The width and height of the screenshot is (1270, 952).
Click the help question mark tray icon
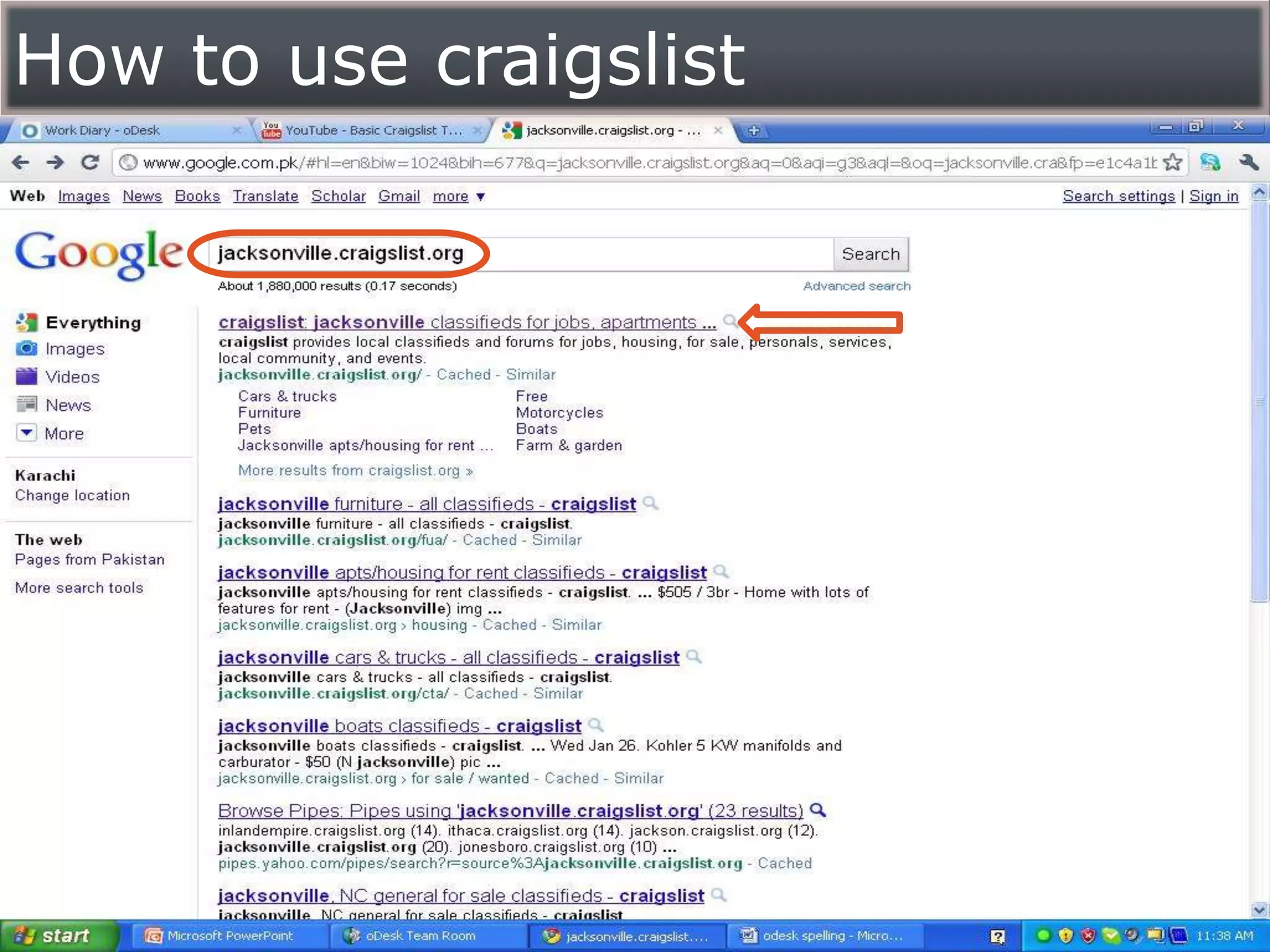(x=997, y=936)
